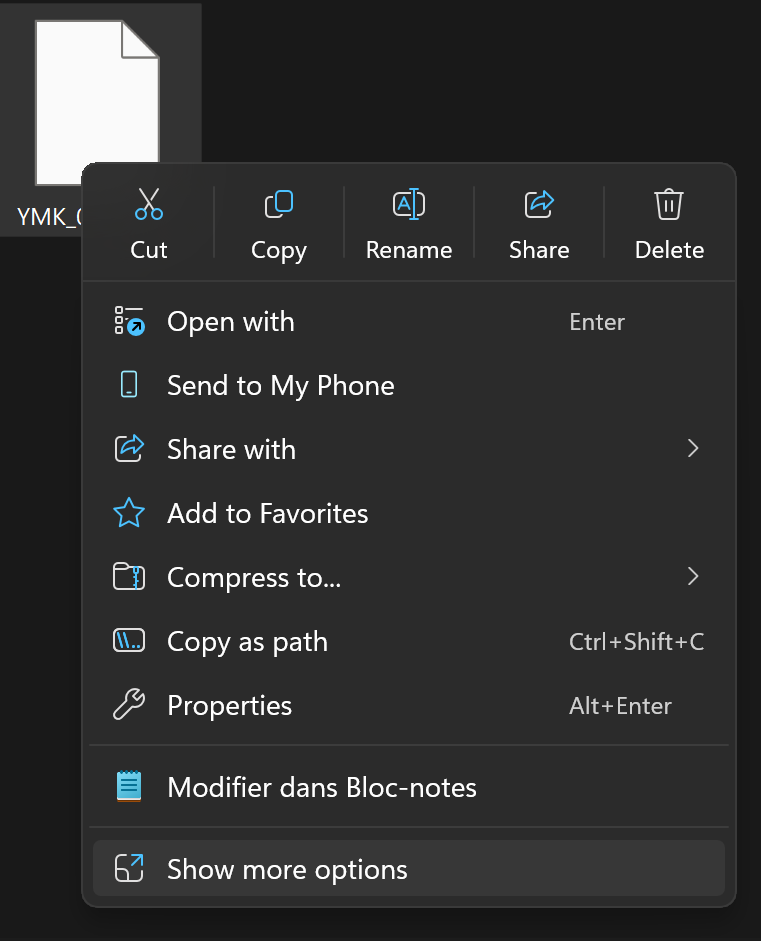Click the Properties wrench icon
Viewport: 761px width, 941px height.
129,706
